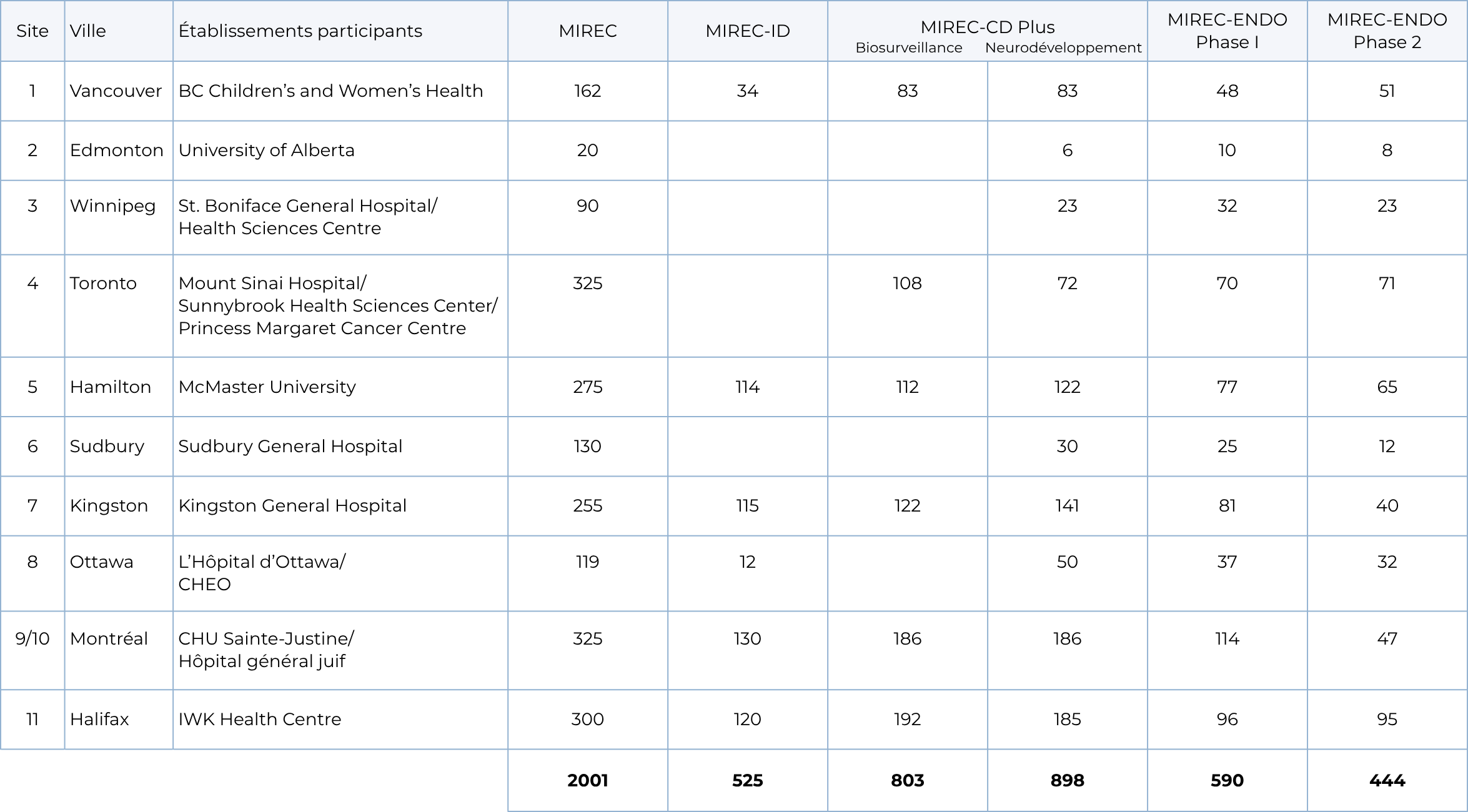Click the Neurodéveloppement total 898
The height and width of the screenshot is (812, 1468).
pos(1068,781)
